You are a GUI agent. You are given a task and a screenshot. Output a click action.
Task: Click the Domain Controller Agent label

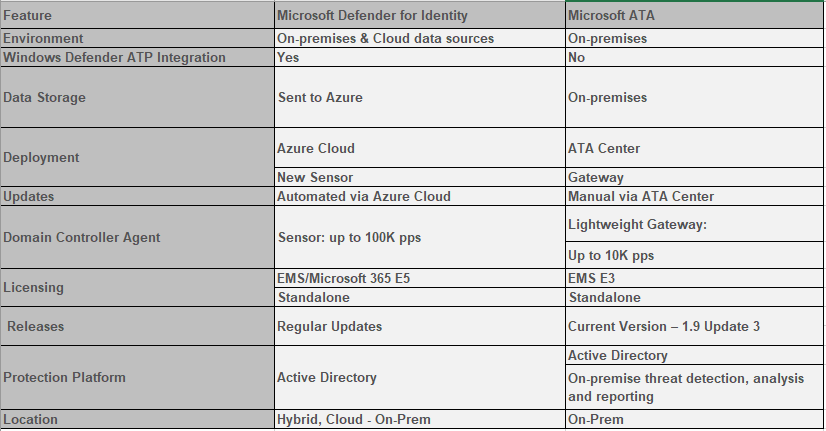[137, 237]
